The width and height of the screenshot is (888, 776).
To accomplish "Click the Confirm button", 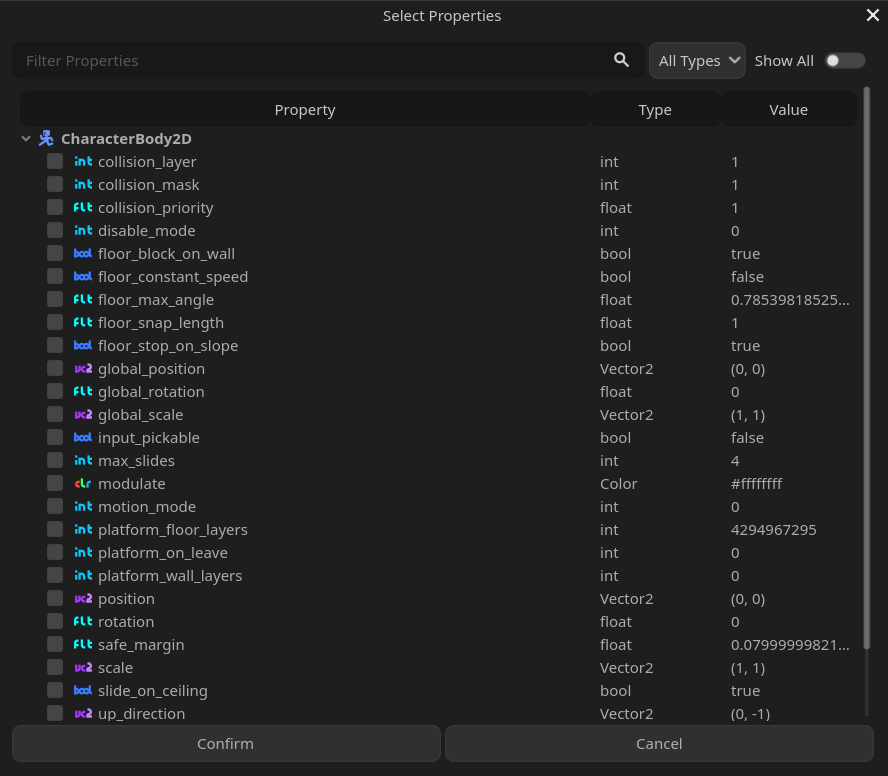I will [226, 744].
